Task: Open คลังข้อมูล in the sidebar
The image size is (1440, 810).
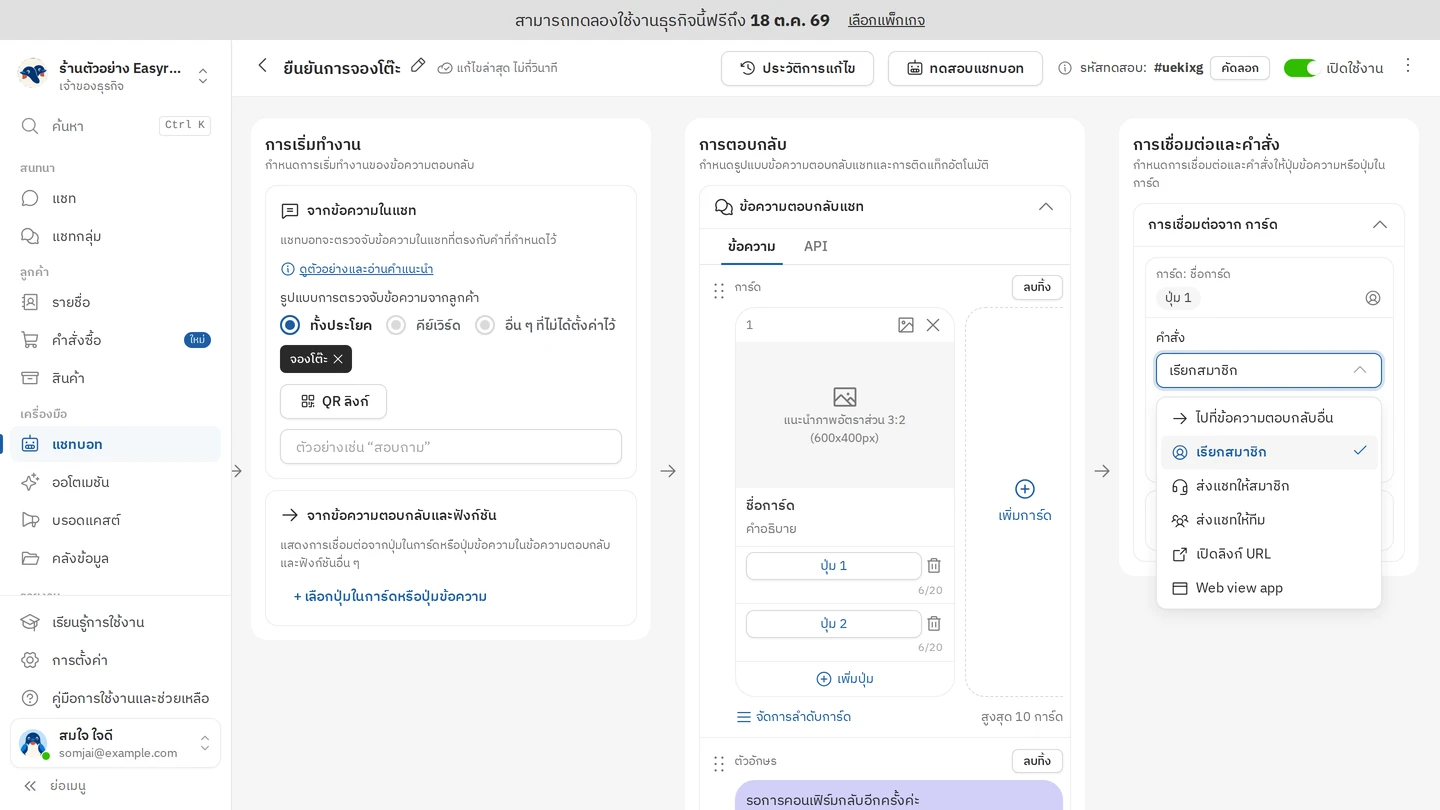Action: [115, 558]
